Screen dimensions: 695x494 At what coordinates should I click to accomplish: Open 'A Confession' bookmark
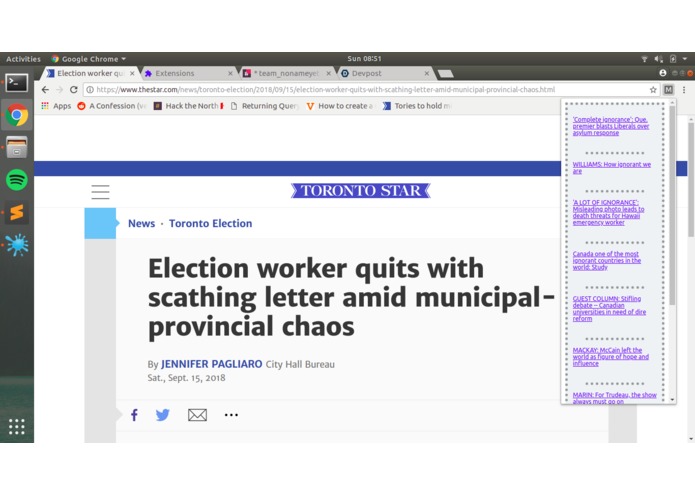(113, 106)
